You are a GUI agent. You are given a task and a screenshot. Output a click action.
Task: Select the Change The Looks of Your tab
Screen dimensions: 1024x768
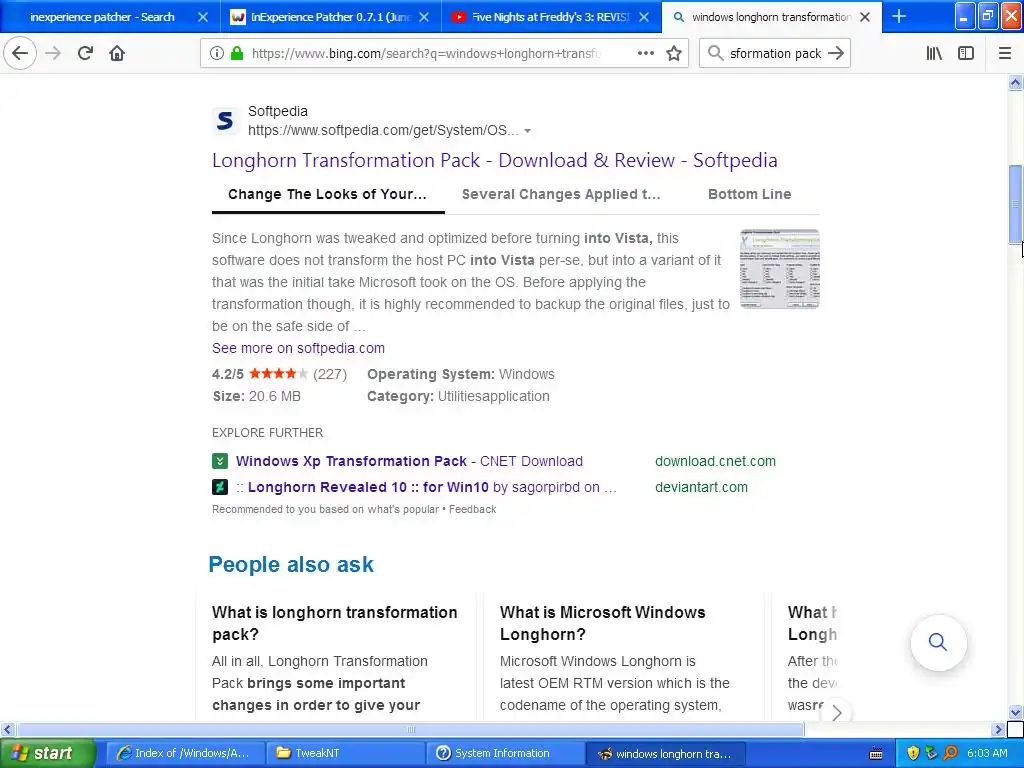327,194
